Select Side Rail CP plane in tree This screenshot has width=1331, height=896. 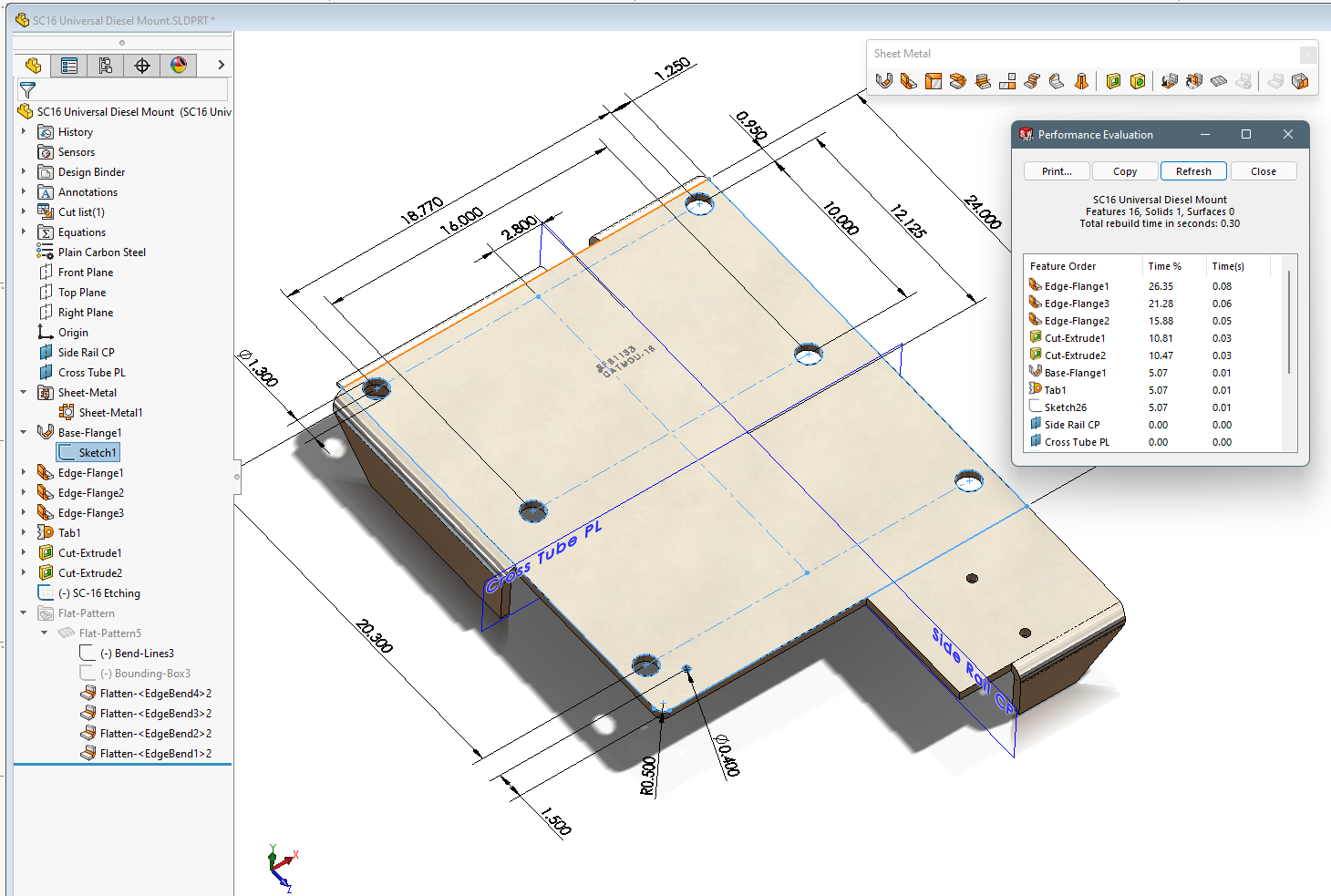(x=86, y=353)
